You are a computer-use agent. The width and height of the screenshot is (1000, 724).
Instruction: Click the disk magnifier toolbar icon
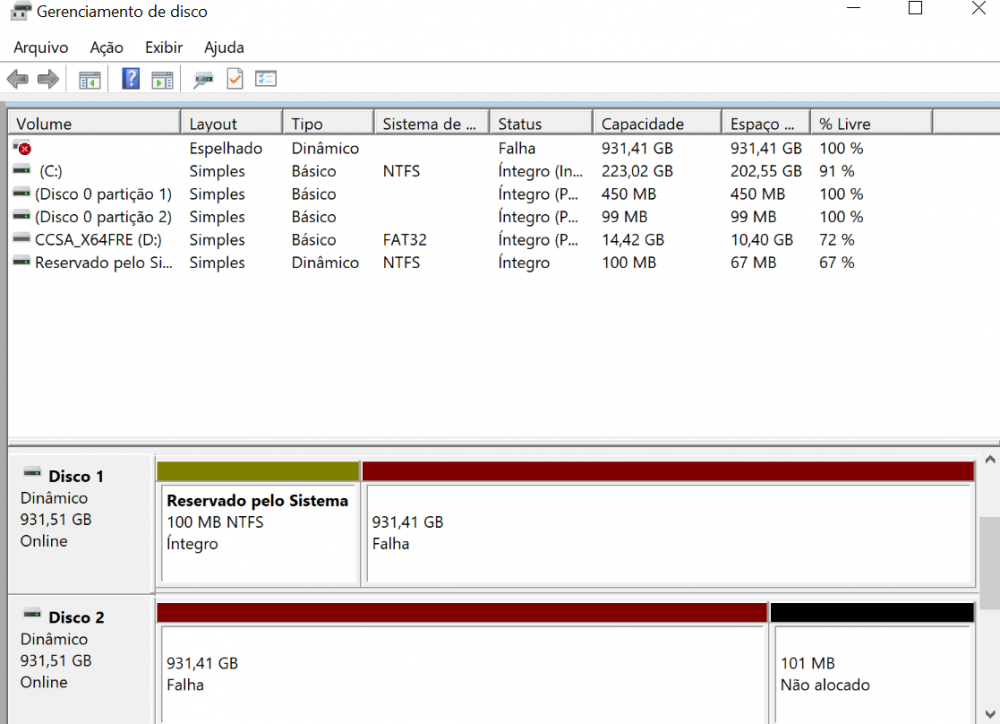(203, 79)
